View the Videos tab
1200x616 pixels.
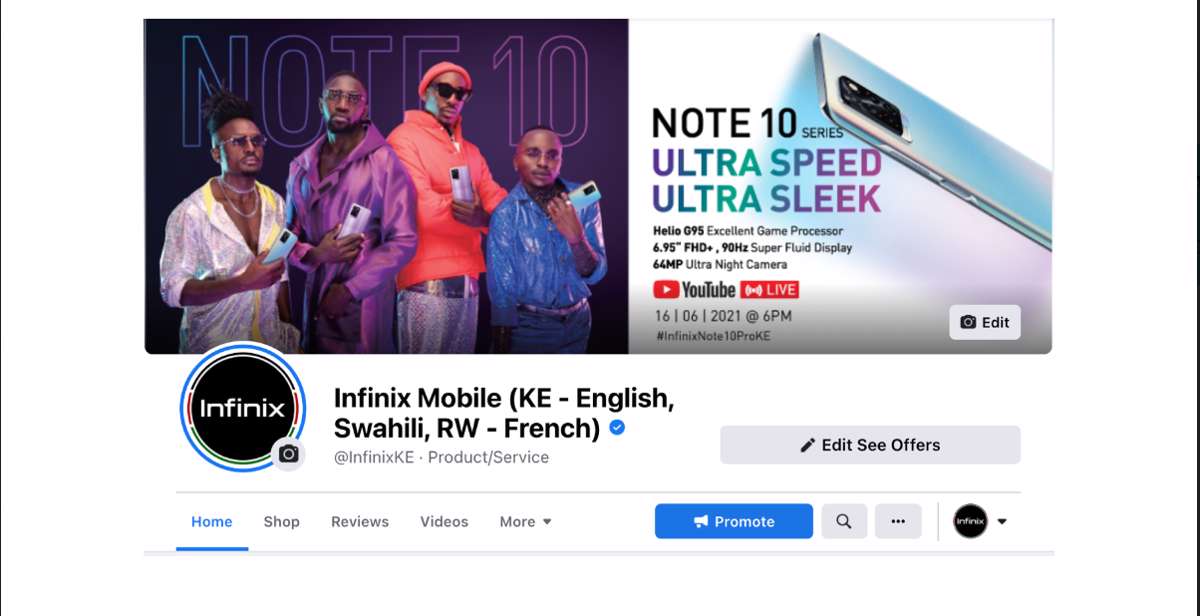pos(444,522)
